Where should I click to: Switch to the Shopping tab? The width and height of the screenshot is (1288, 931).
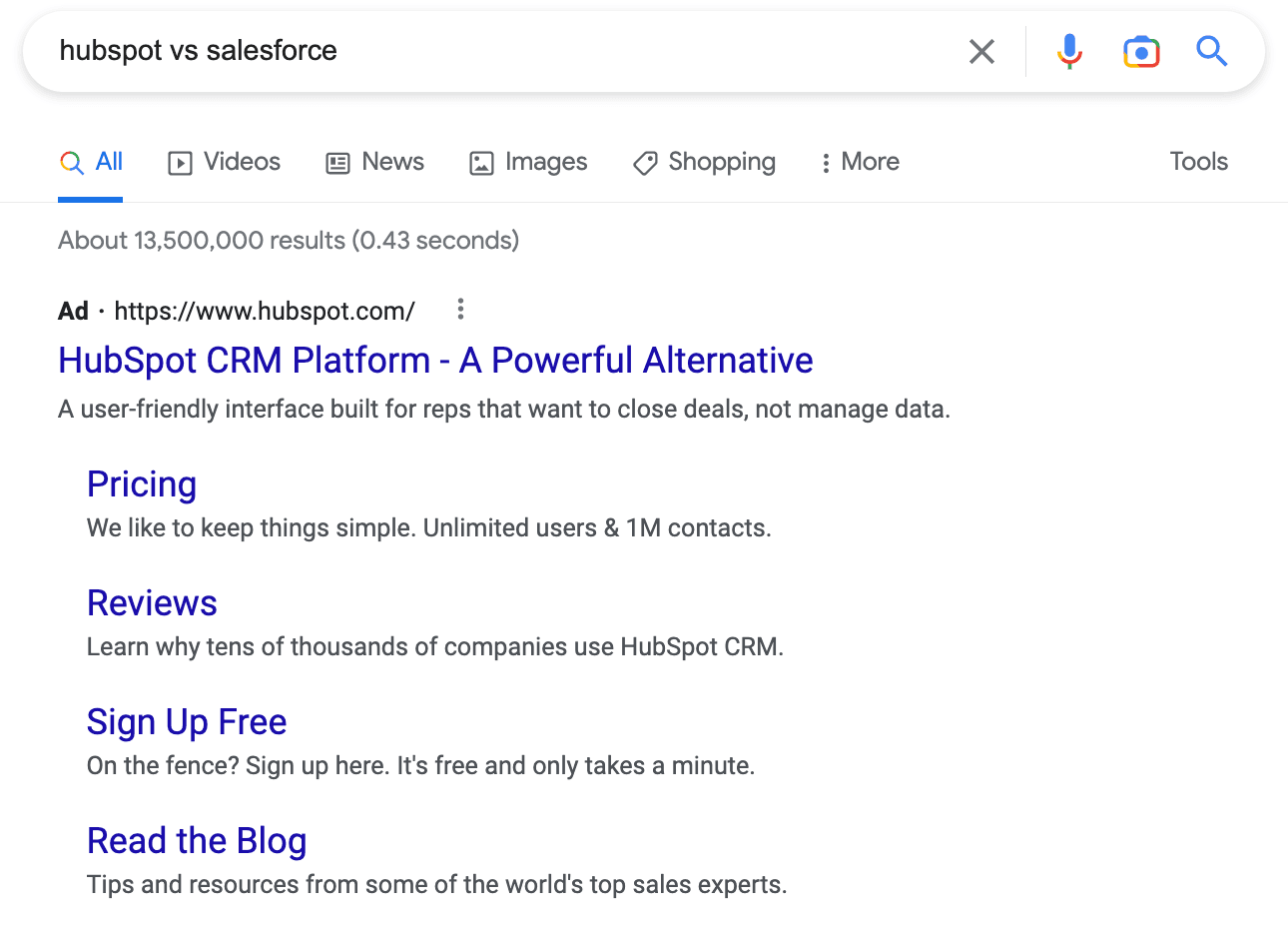[705, 162]
